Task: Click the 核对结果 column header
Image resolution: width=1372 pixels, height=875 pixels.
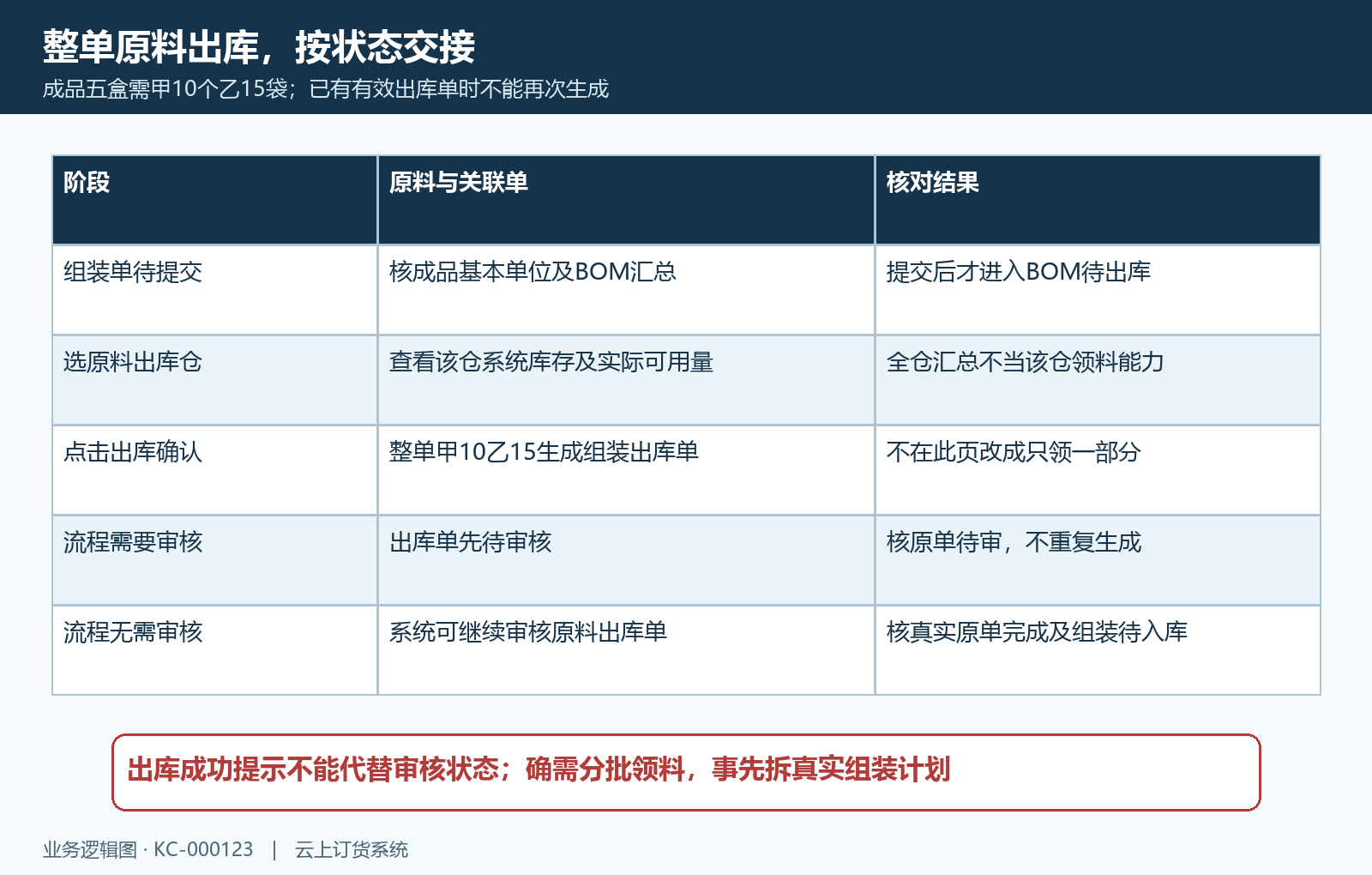Action: 1098,200
